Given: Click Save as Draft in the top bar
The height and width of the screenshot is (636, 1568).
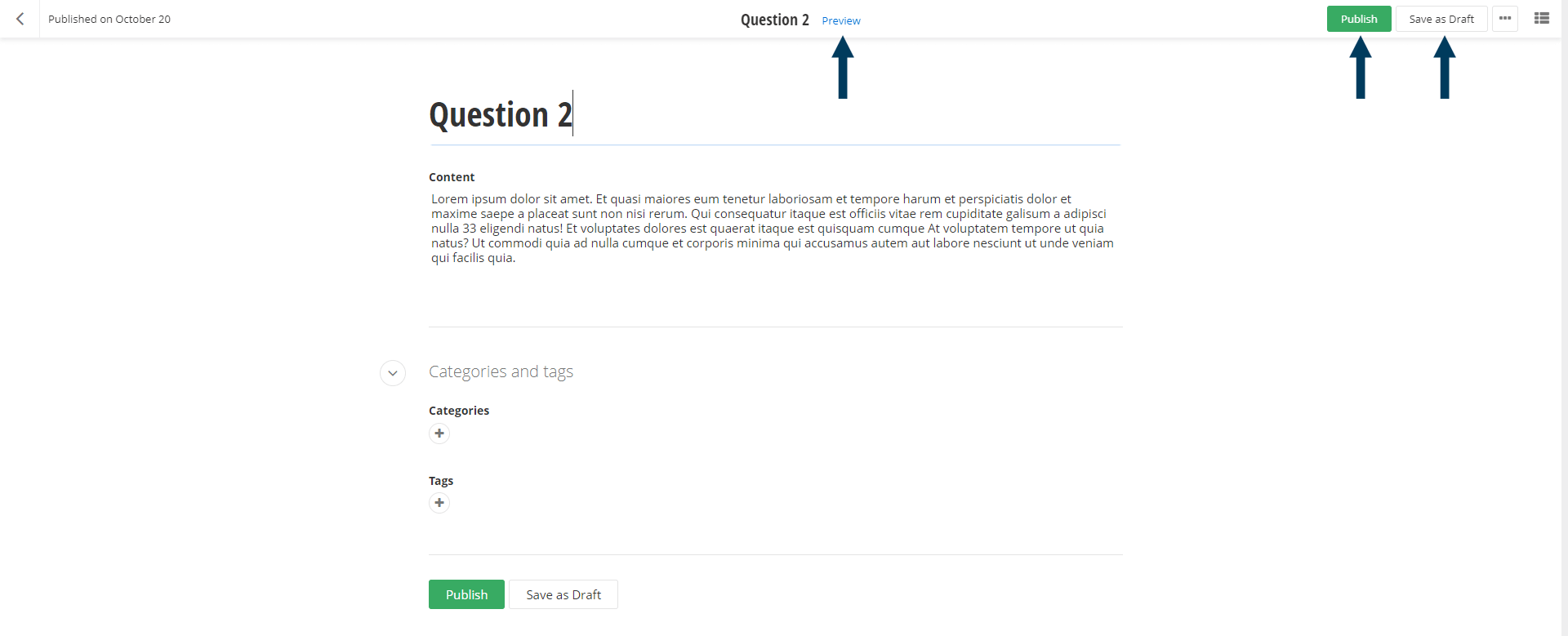Looking at the screenshot, I should [1441, 19].
